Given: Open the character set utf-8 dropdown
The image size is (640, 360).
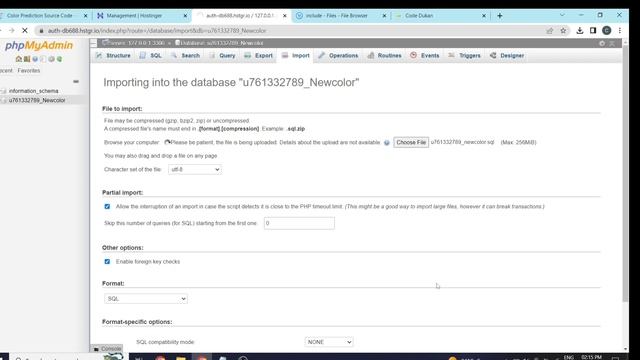Looking at the screenshot, I should point(195,169).
